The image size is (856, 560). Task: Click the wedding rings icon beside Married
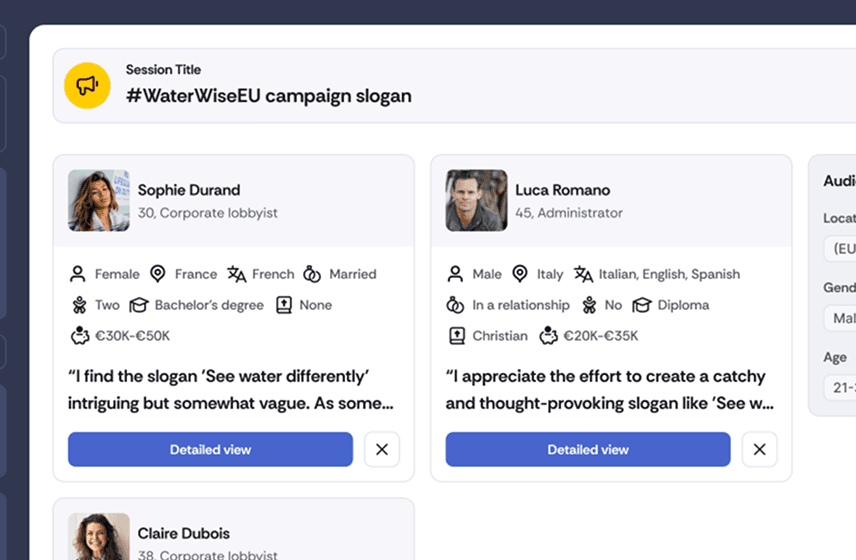coord(312,274)
